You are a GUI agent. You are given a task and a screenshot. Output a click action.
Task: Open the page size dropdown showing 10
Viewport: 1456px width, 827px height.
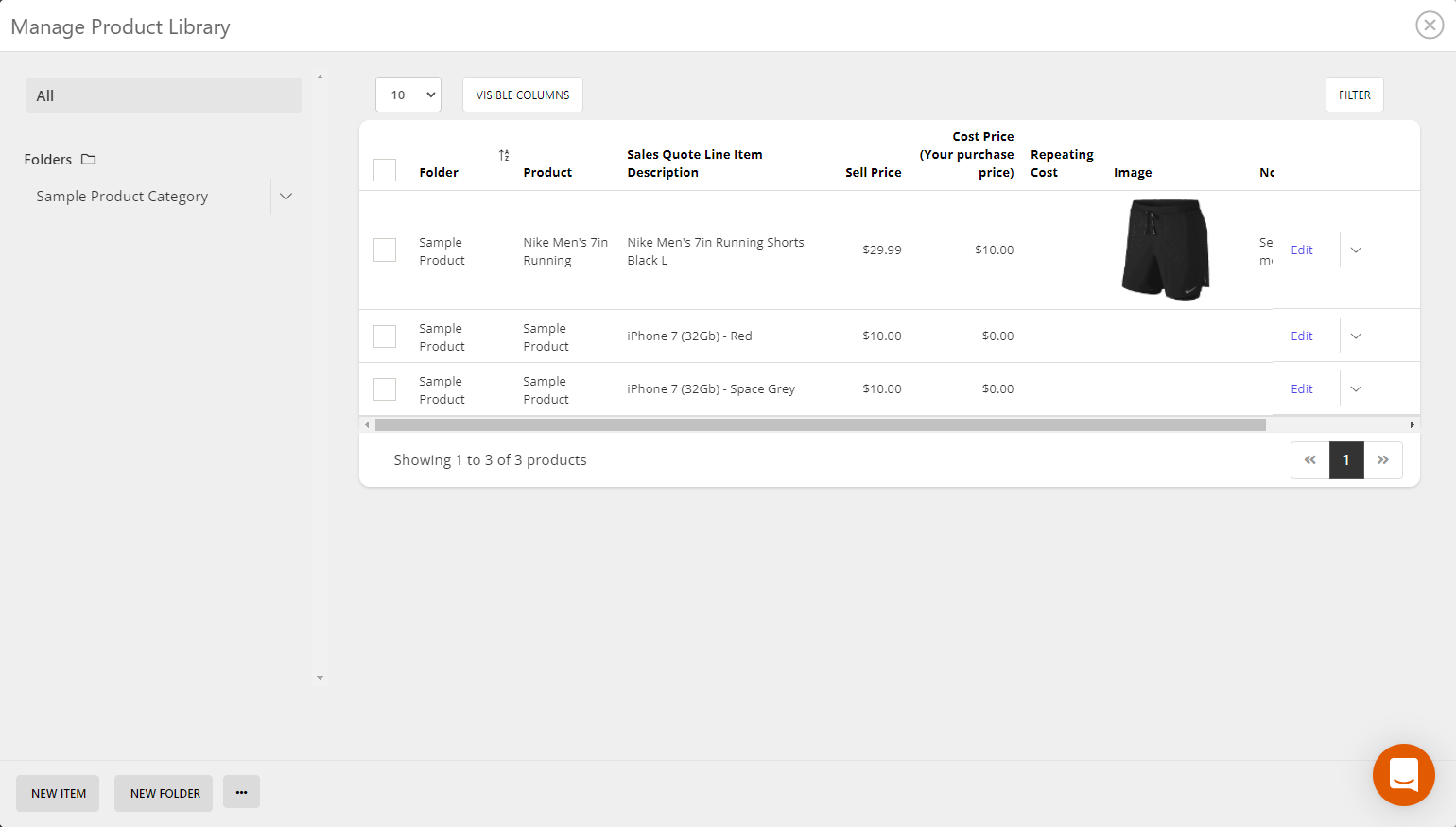pos(407,95)
